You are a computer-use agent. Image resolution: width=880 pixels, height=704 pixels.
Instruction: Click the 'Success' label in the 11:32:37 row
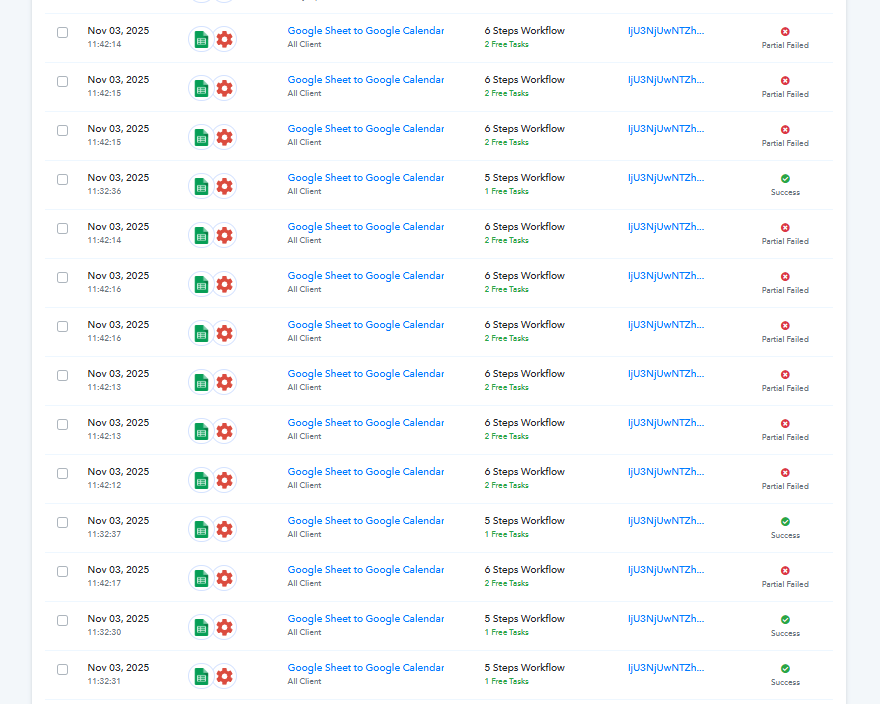click(785, 536)
